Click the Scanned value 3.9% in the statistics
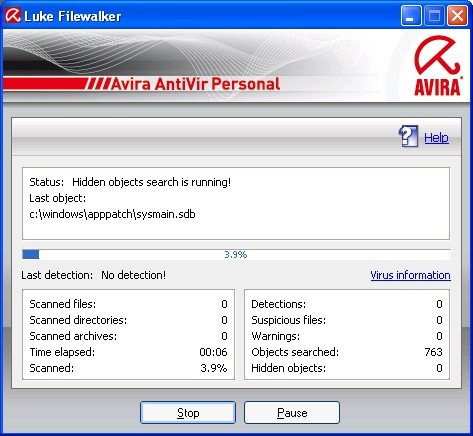 click(214, 368)
